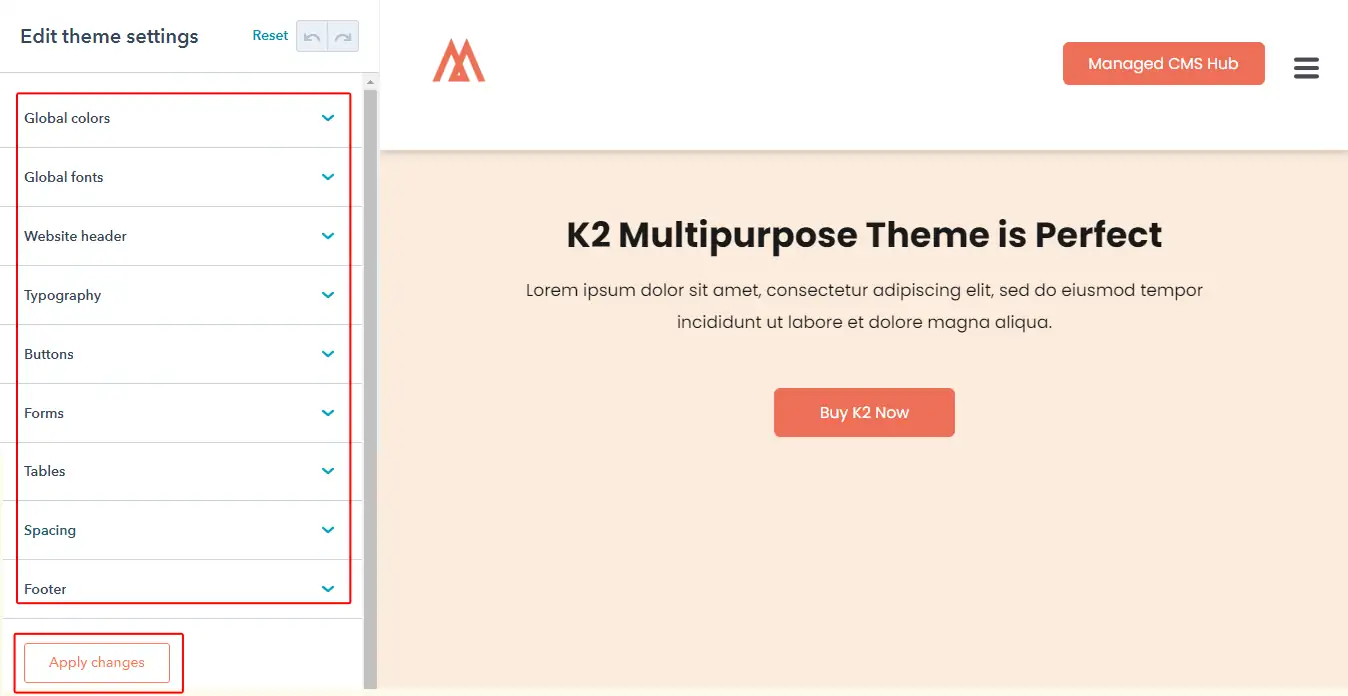The height and width of the screenshot is (696, 1348).
Task: Click scrollbar up arrow in settings panel
Action: [370, 82]
